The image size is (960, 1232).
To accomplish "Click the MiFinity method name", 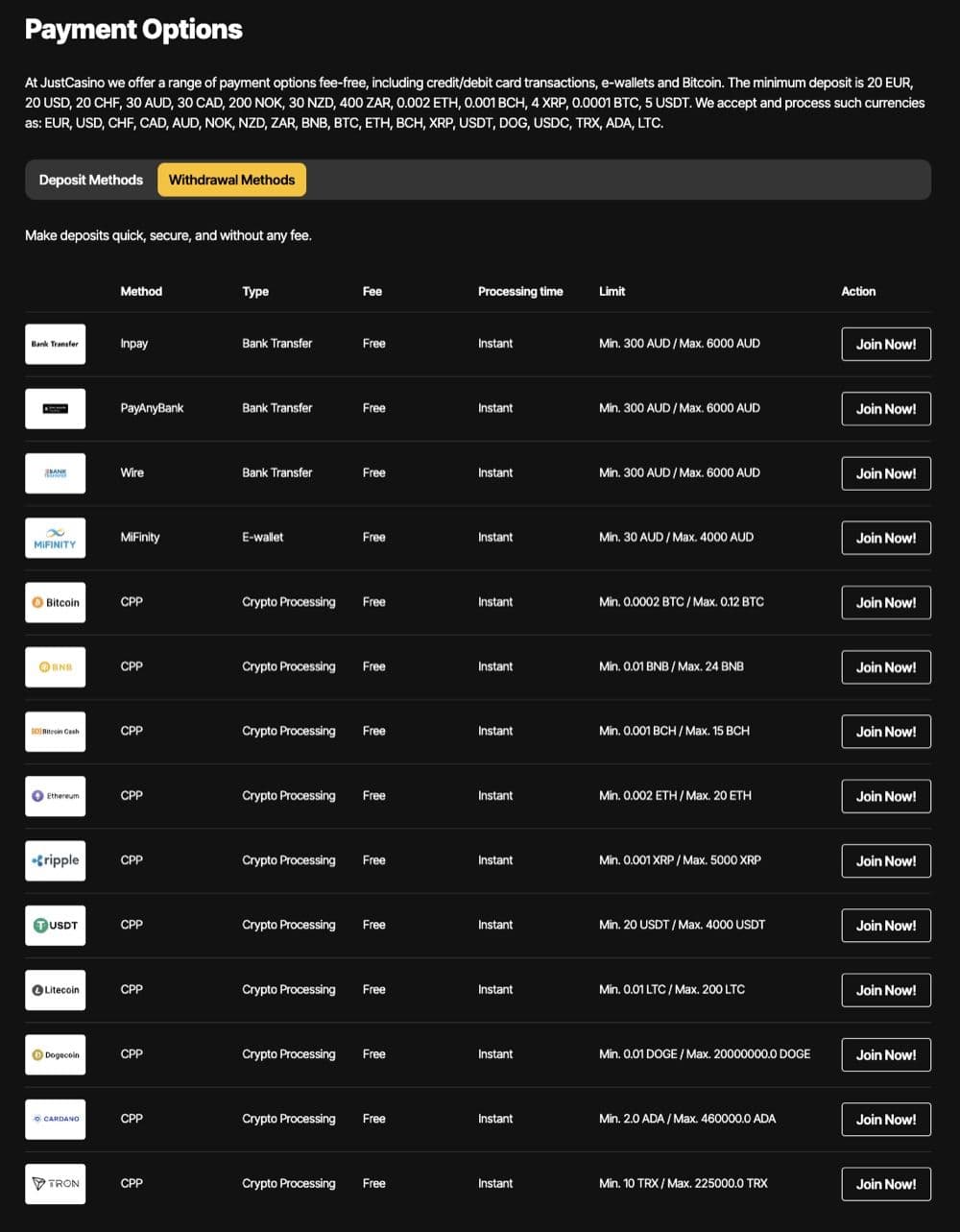I will click(140, 537).
